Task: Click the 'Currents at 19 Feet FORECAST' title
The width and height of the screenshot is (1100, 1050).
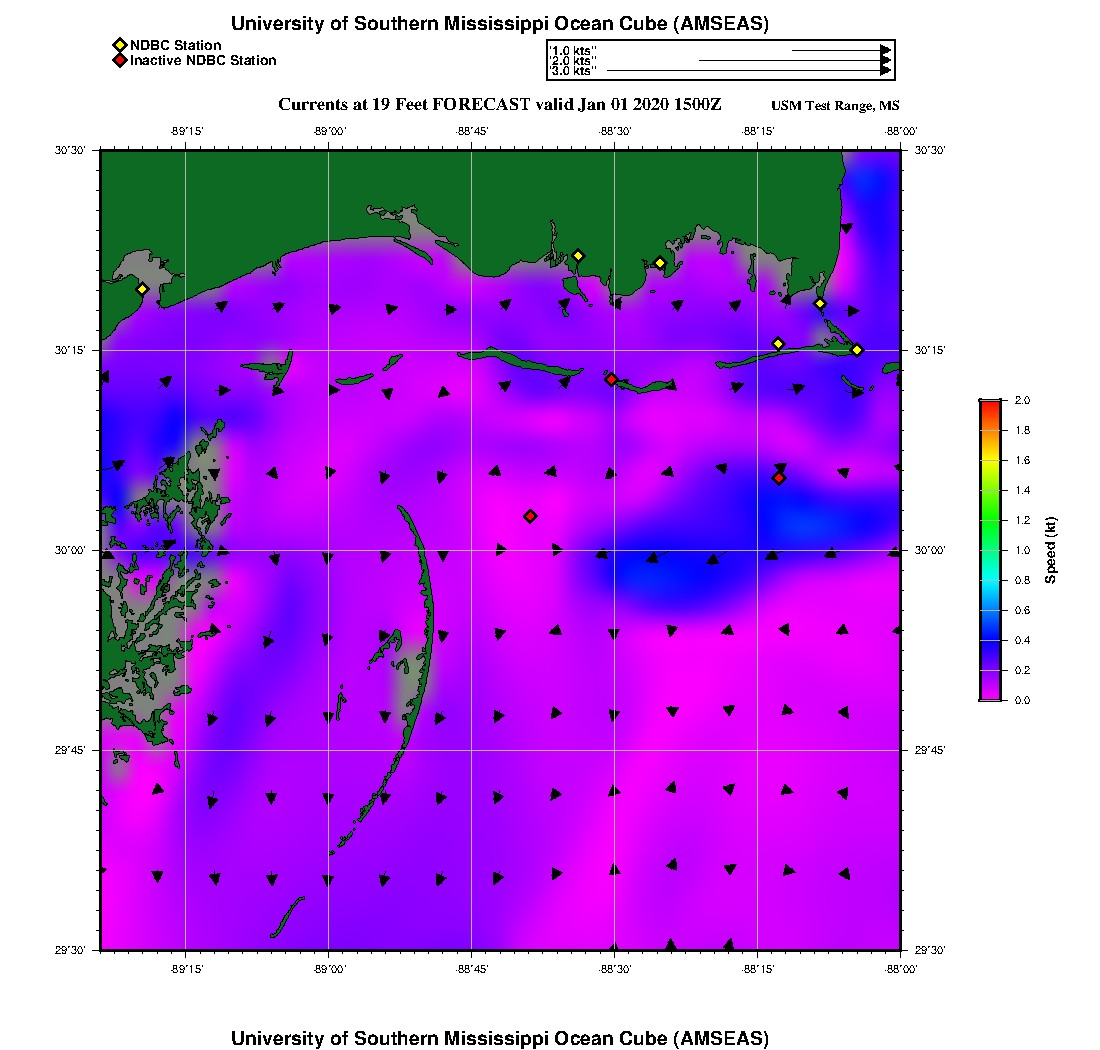Action: pos(499,105)
